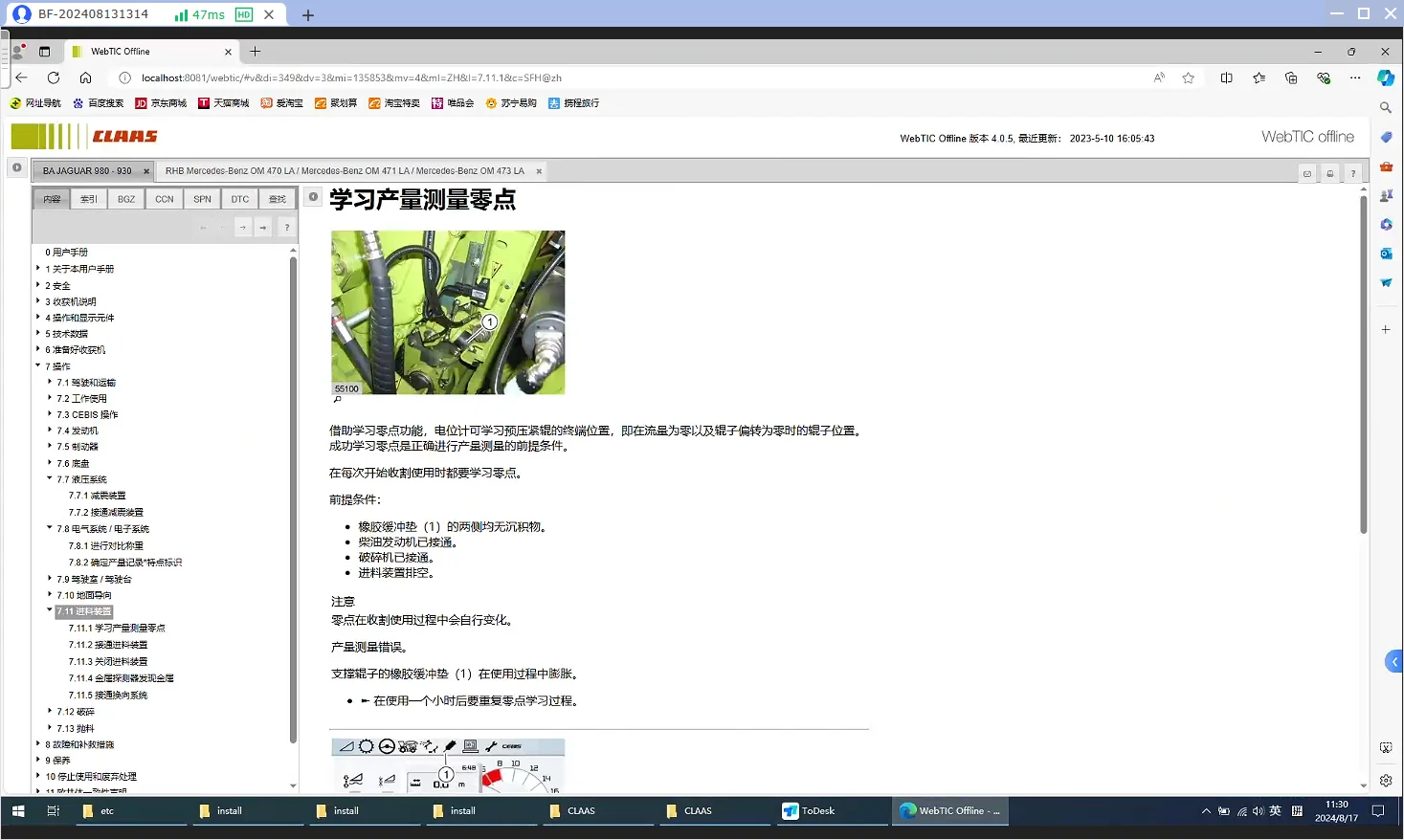Click the round toggle beside the article heading
Image resolution: width=1404 pixels, height=840 pixels.
(313, 197)
